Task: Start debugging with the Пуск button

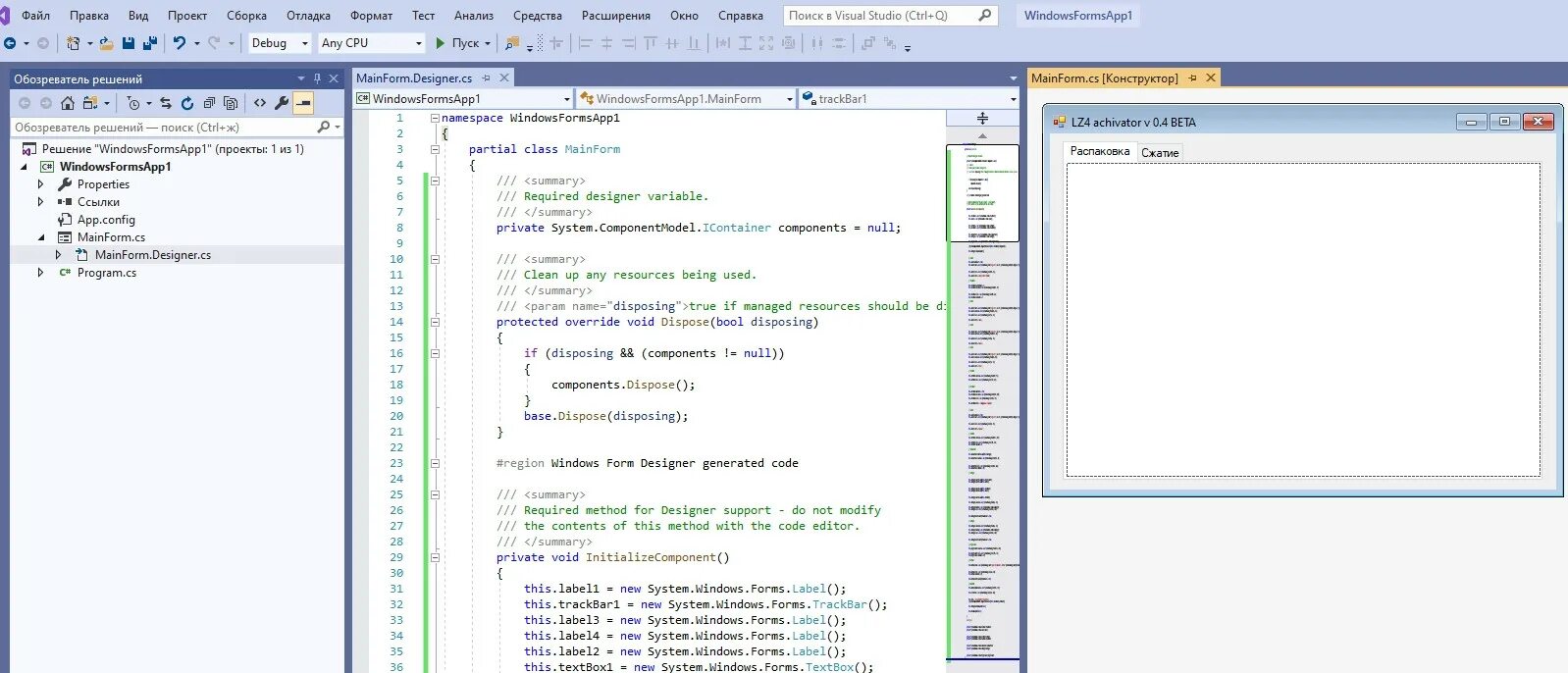Action: (x=457, y=43)
